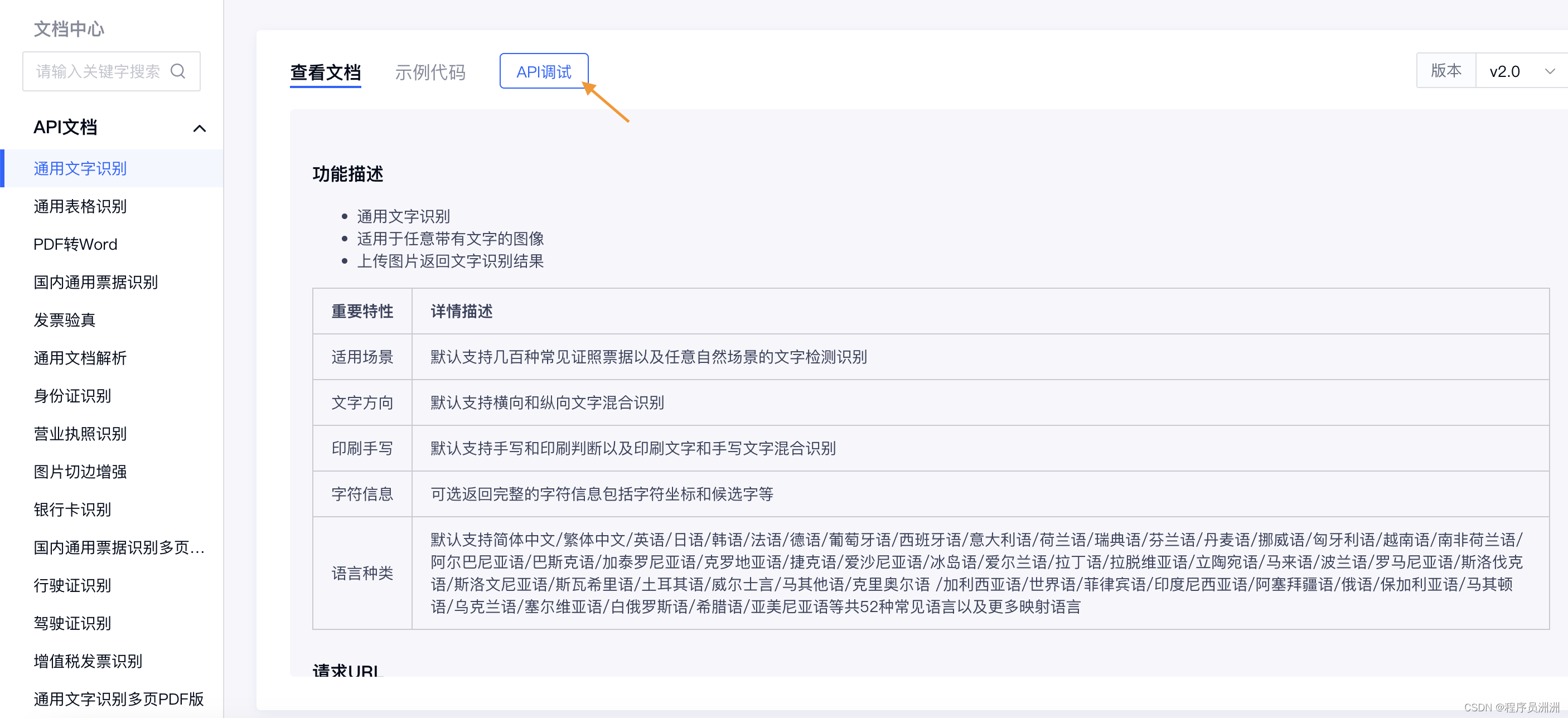Click the search magnifier icon
The height and width of the screenshot is (718, 1568).
(x=178, y=71)
